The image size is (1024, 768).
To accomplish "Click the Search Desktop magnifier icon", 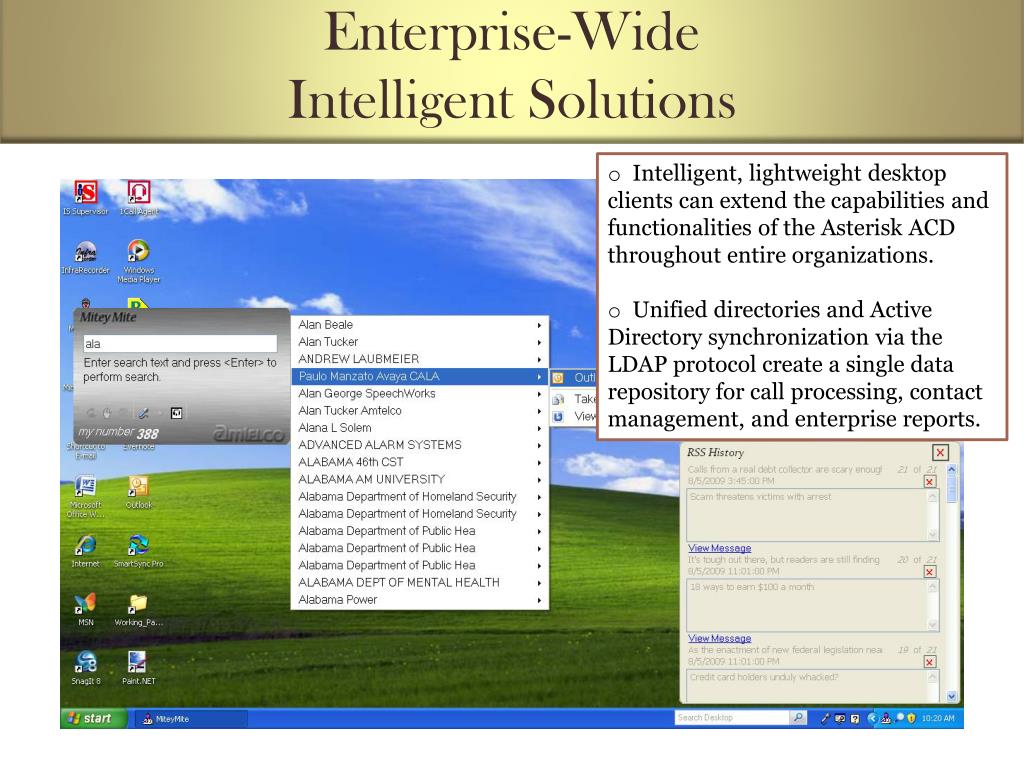I will pyautogui.click(x=798, y=718).
